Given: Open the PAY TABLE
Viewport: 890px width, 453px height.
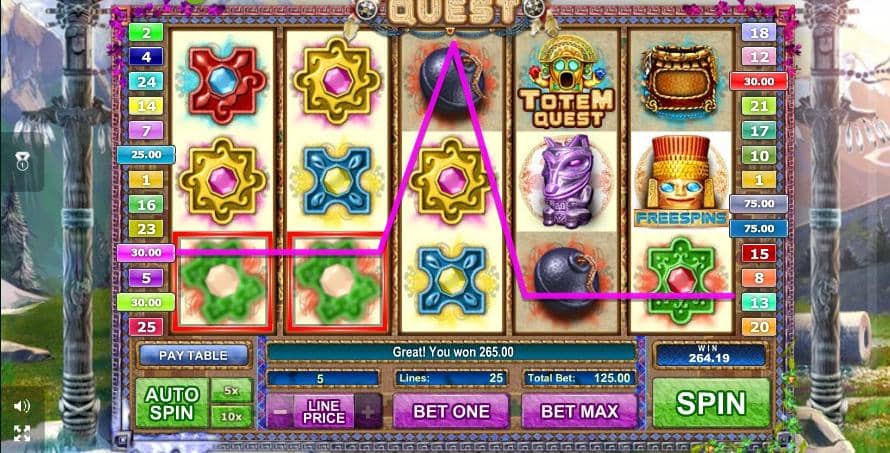Looking at the screenshot, I should (x=194, y=355).
